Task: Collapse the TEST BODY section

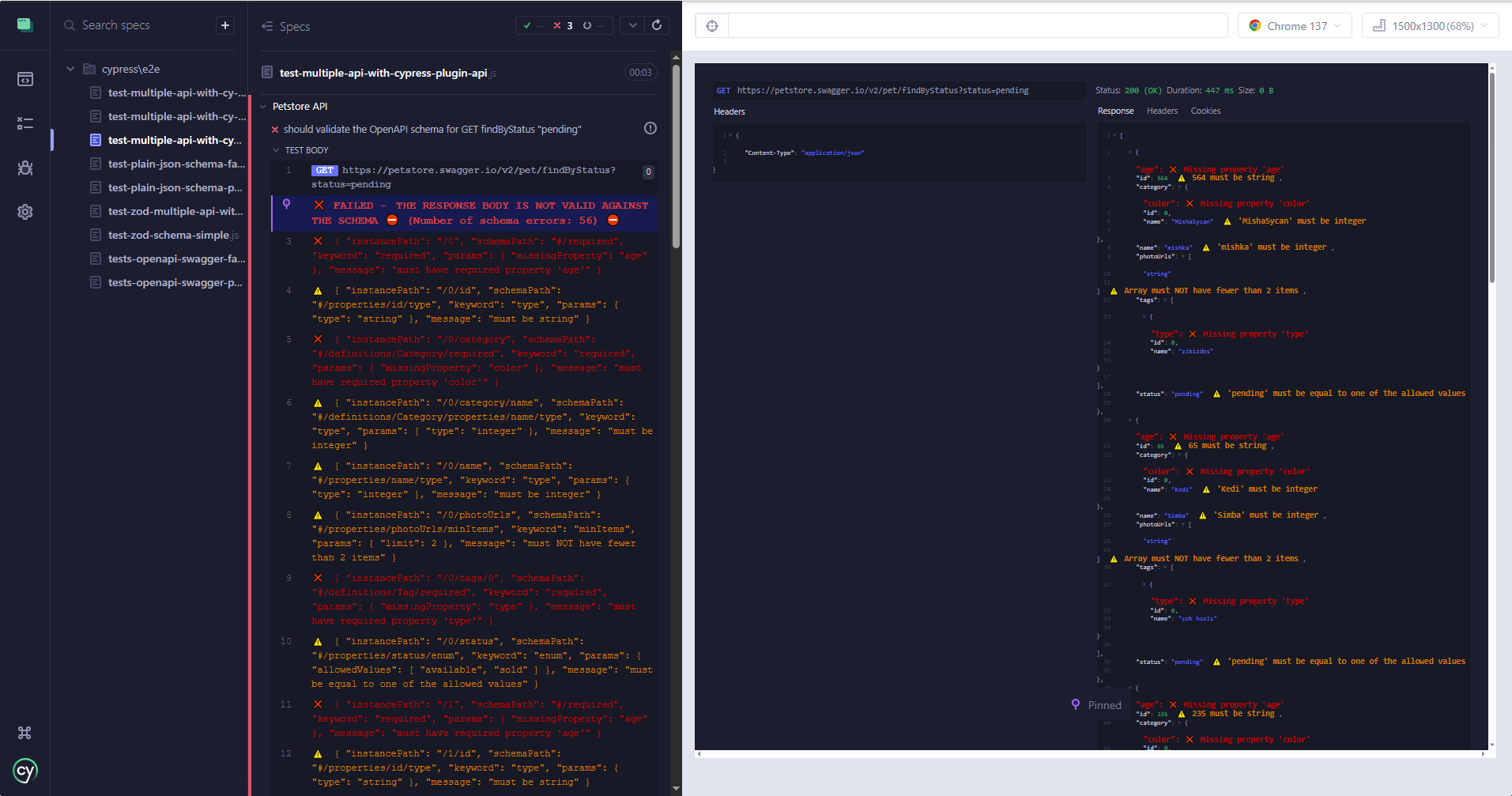Action: [276, 150]
